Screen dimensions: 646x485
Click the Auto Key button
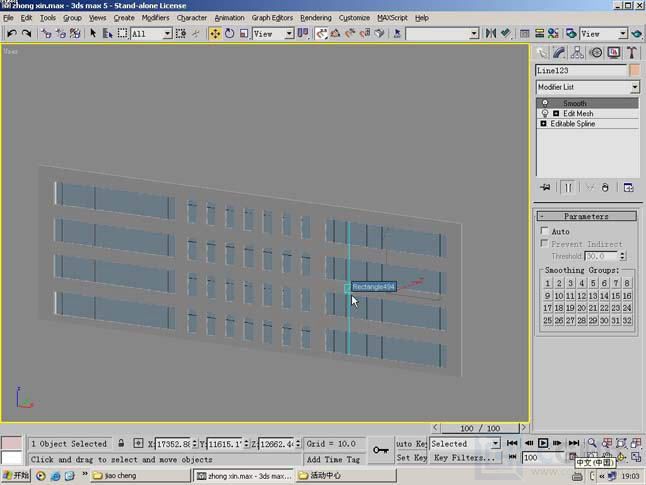(x=411, y=444)
